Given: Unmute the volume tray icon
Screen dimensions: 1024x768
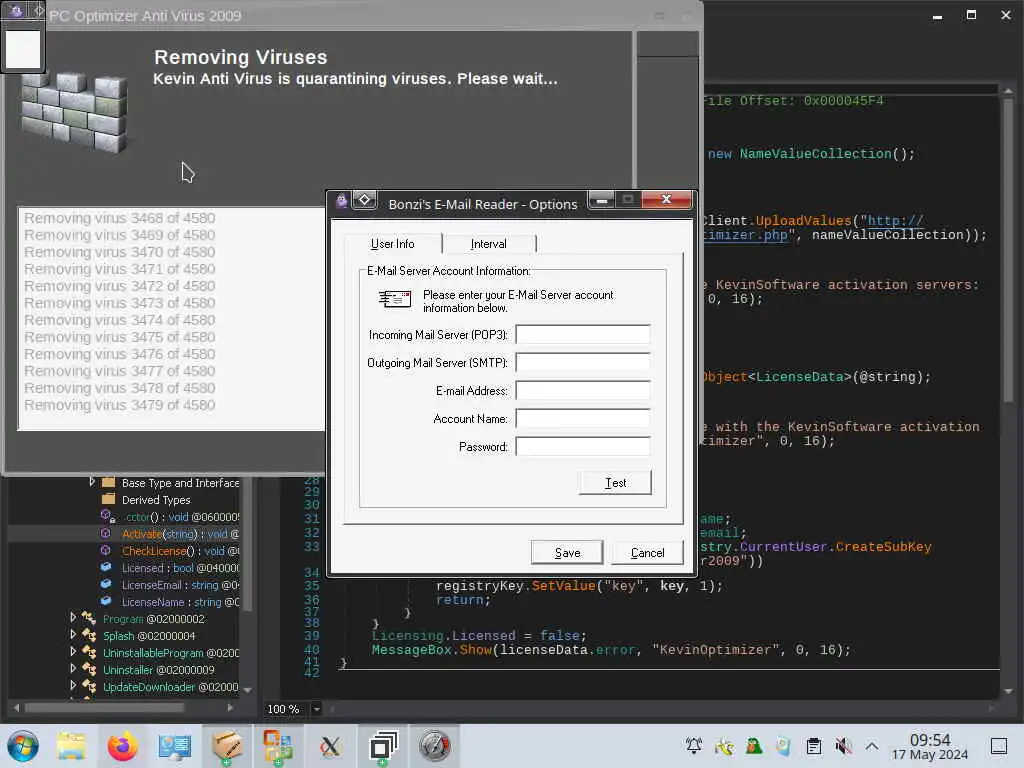Looking at the screenshot, I should 843,746.
